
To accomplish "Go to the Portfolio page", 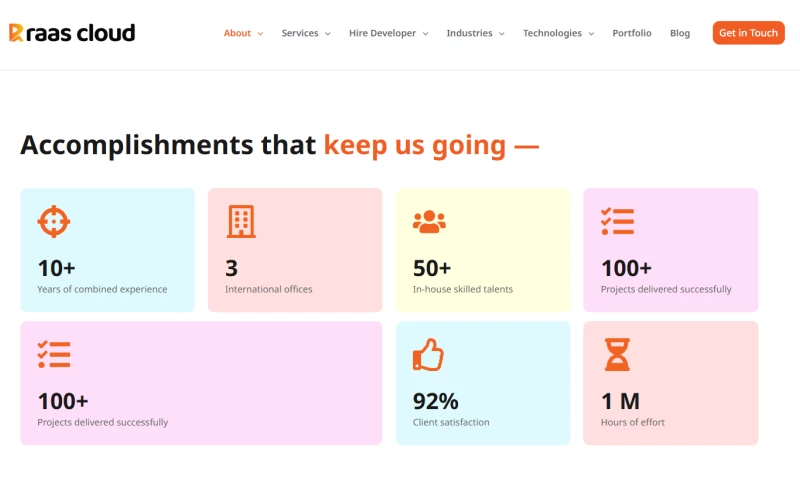I will [x=631, y=33].
